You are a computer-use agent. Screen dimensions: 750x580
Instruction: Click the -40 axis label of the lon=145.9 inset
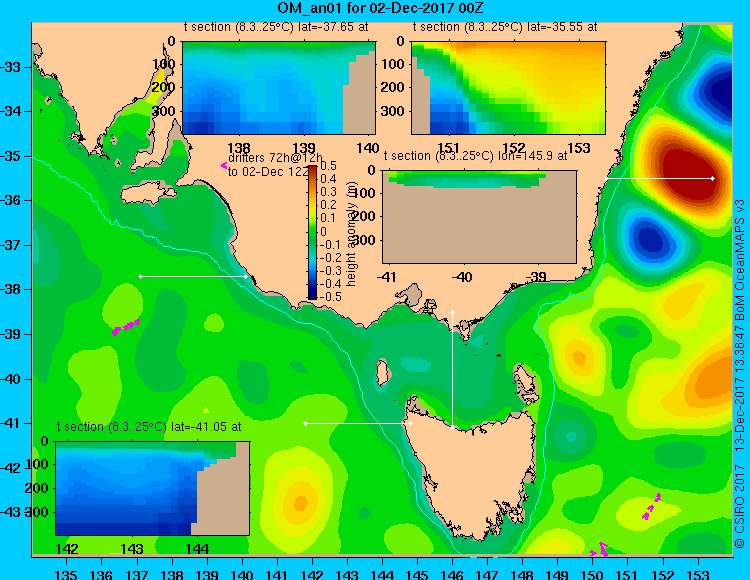pyautogui.click(x=462, y=277)
